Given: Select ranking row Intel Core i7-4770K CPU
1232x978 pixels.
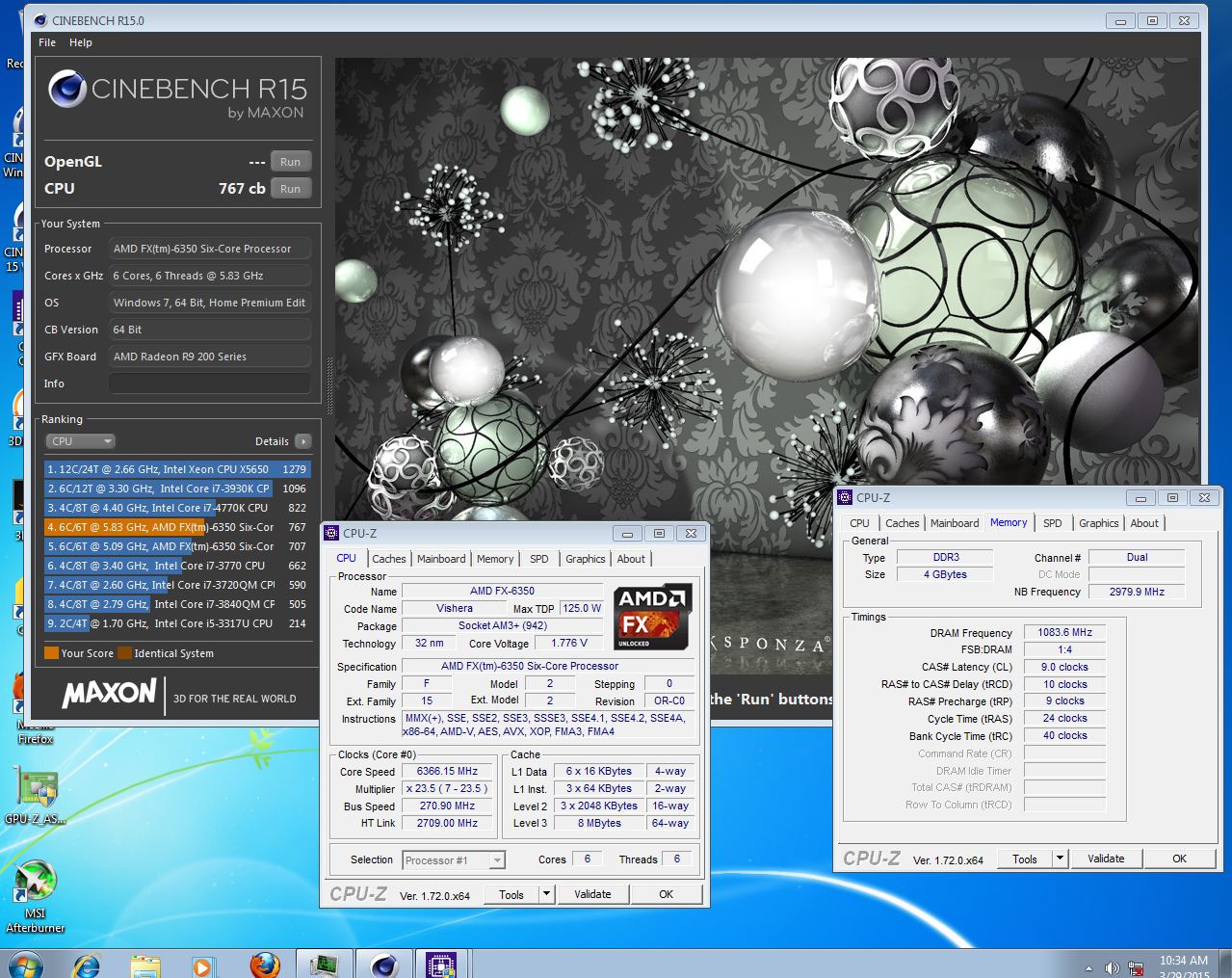Looking at the screenshot, I should point(177,508).
